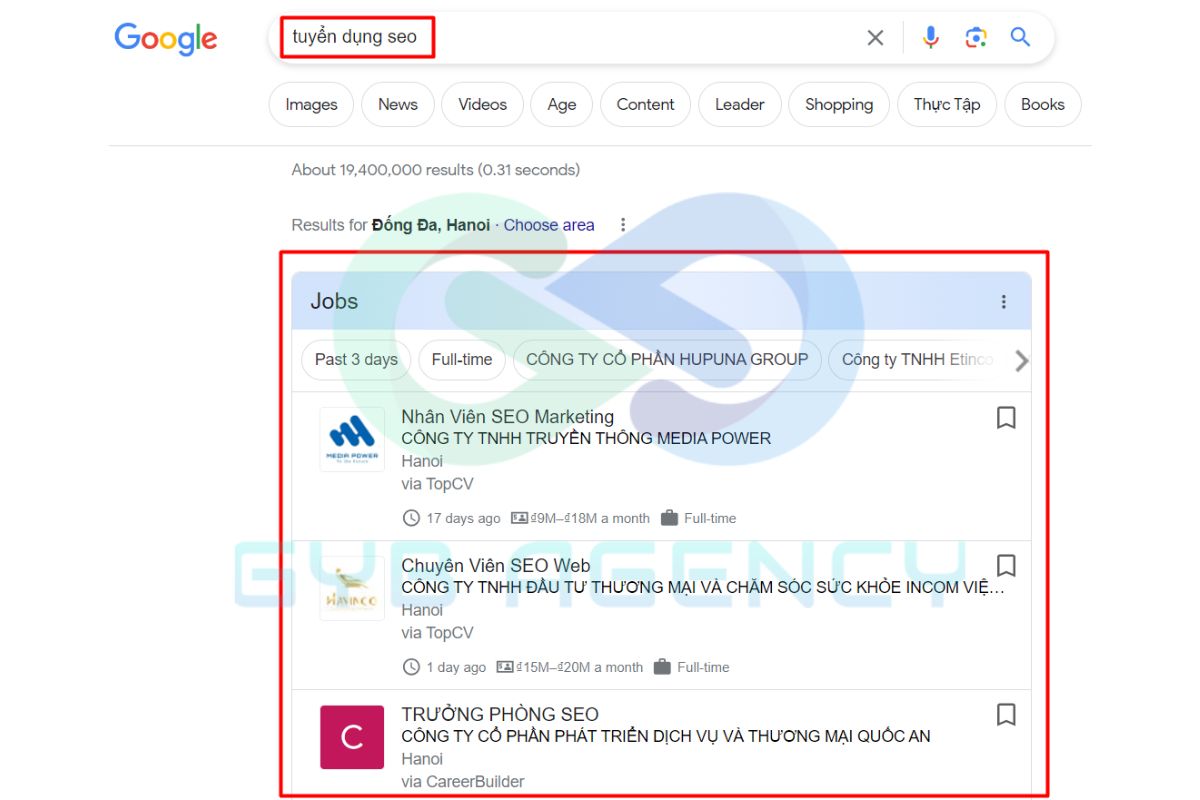Switch to the Videos tab

(483, 104)
